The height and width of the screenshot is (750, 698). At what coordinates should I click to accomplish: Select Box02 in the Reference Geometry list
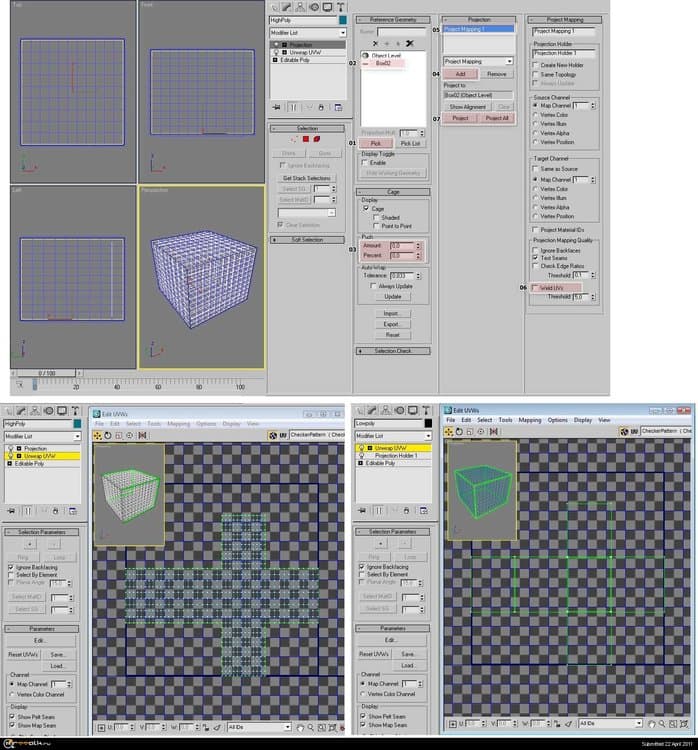point(383,63)
